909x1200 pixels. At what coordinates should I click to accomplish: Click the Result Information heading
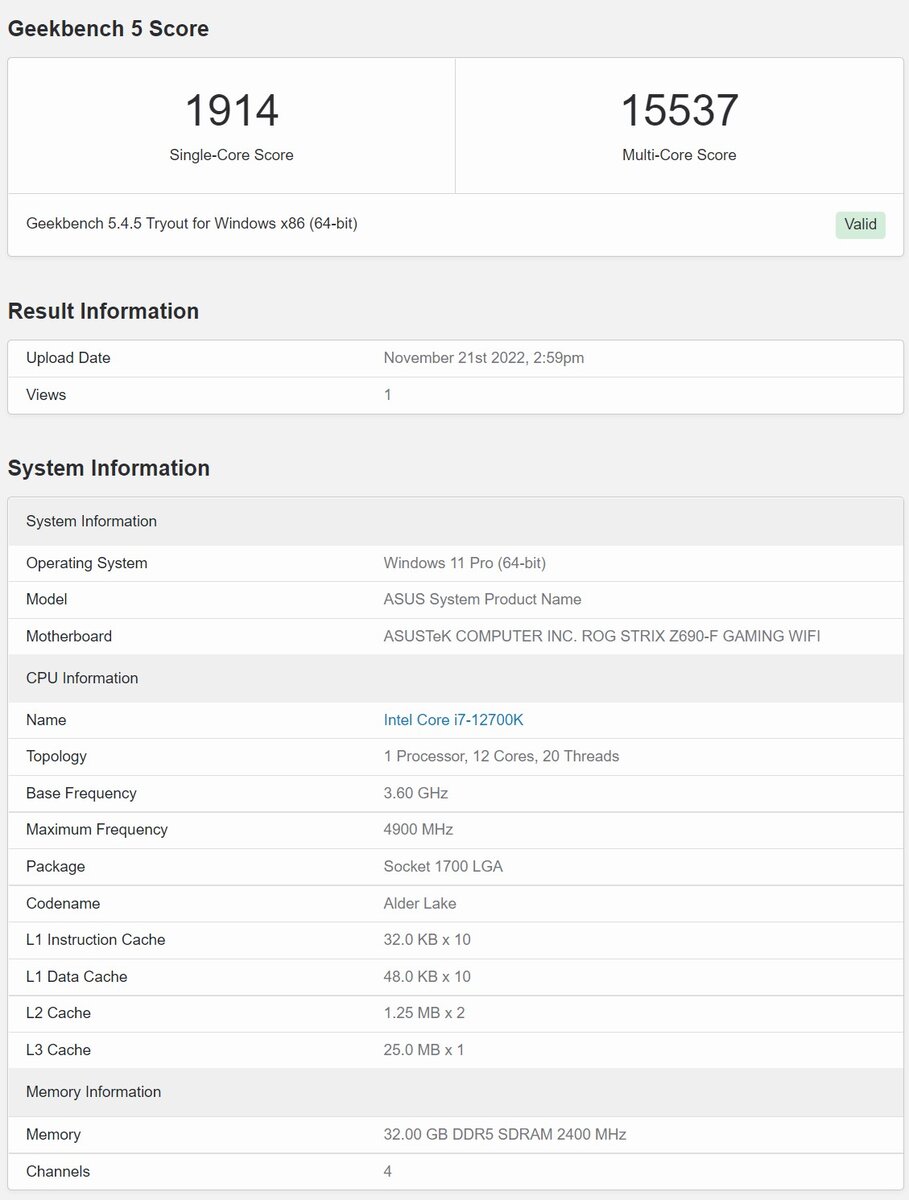pyautogui.click(x=103, y=311)
